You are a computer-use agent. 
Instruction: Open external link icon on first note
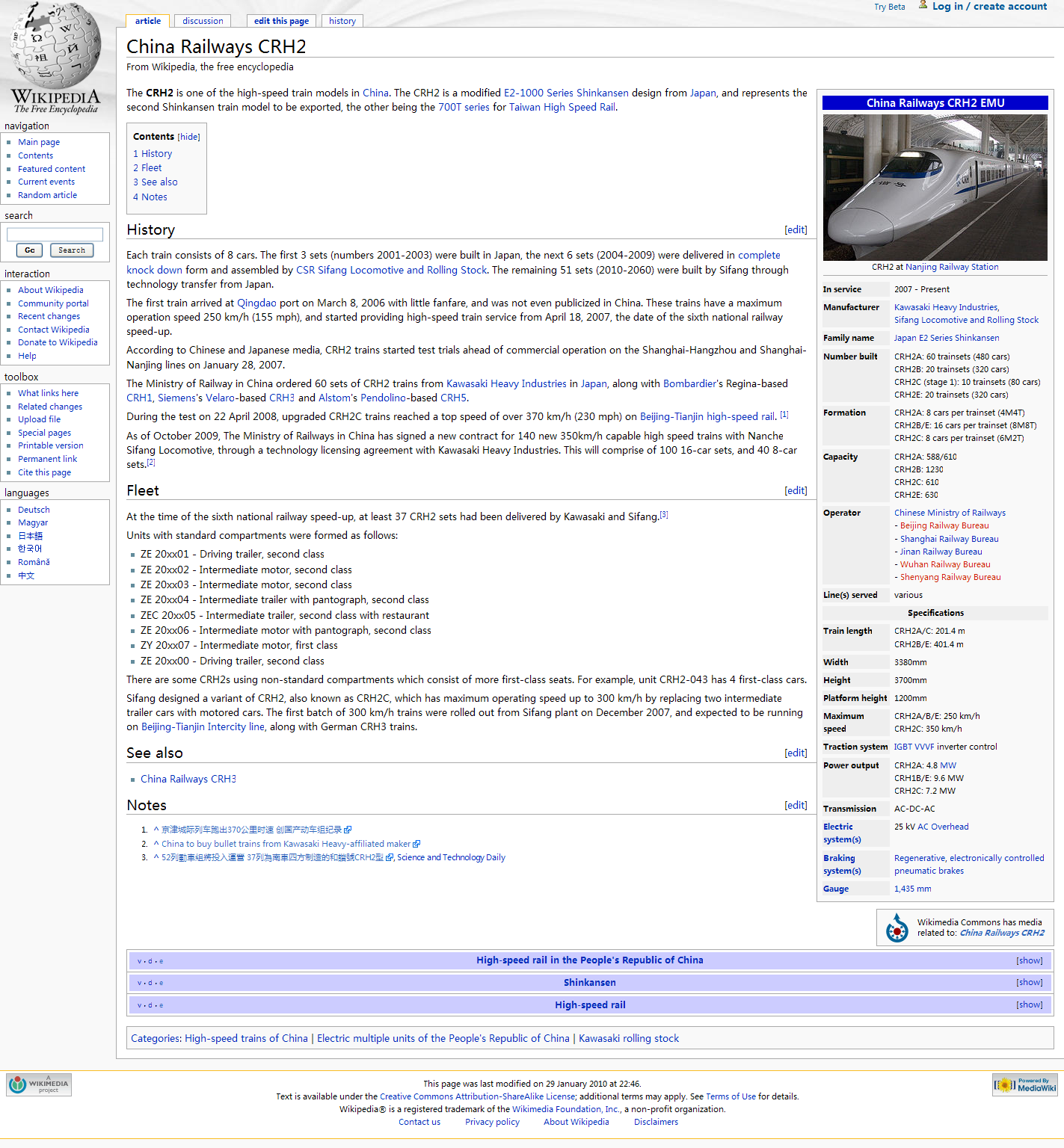coord(348,830)
